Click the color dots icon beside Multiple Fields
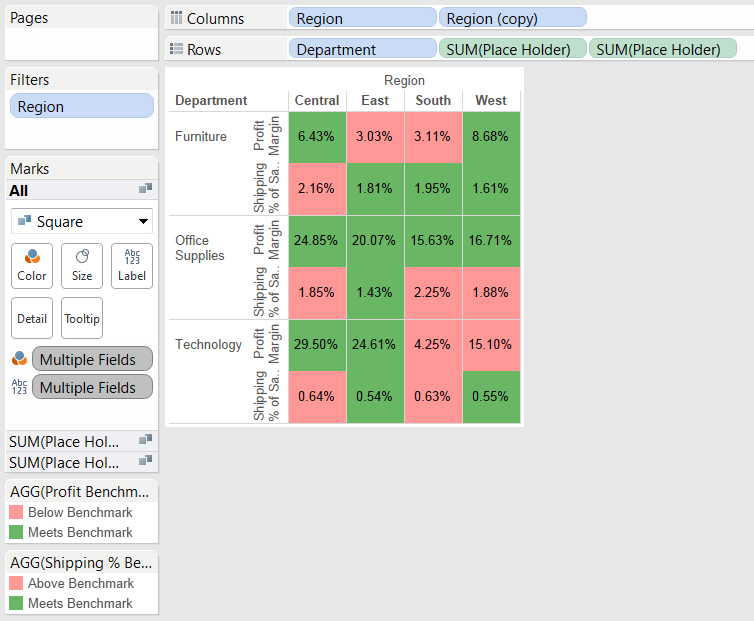754x621 pixels. point(19,358)
